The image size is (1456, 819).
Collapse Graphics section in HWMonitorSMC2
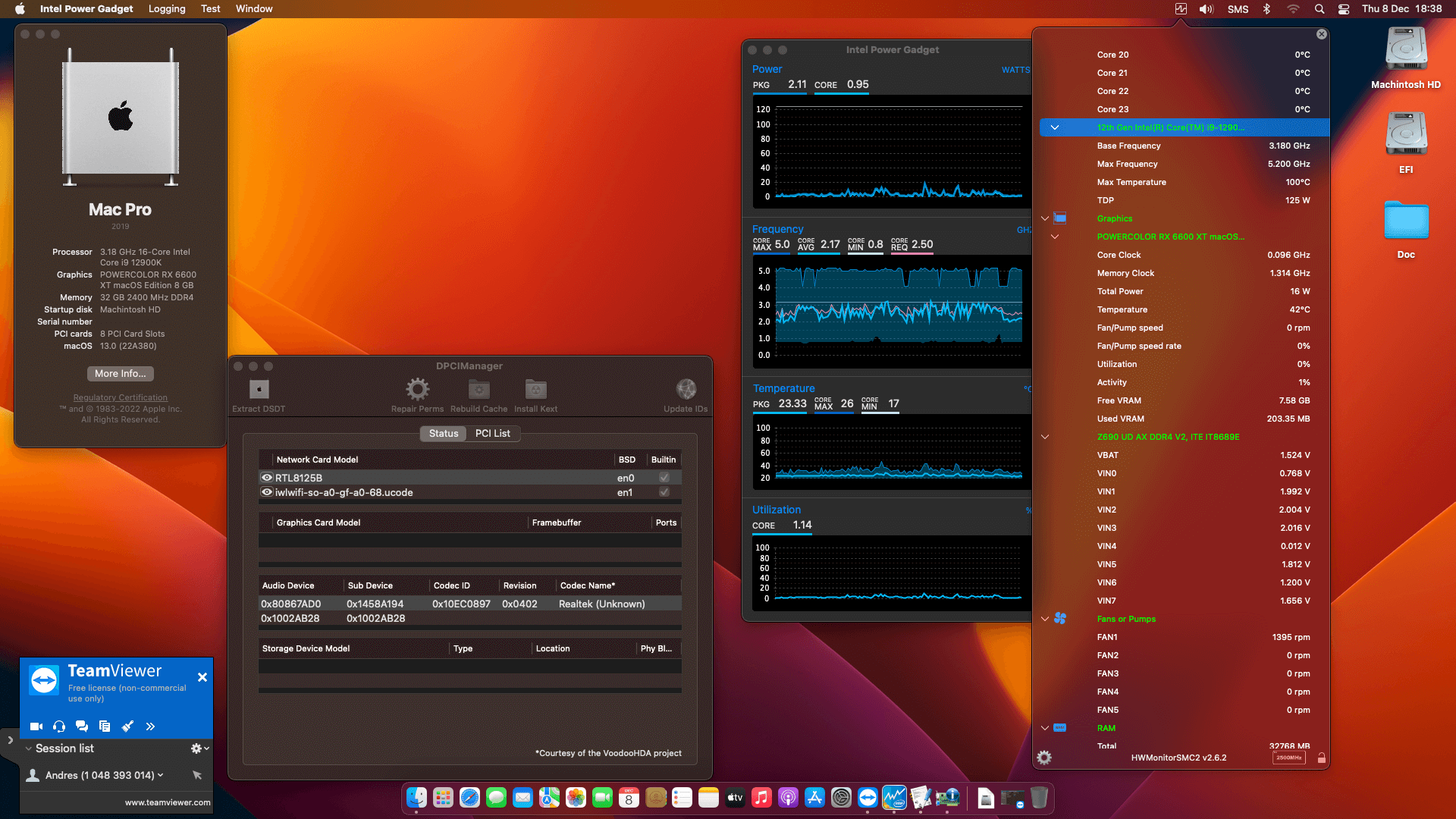coord(1045,218)
